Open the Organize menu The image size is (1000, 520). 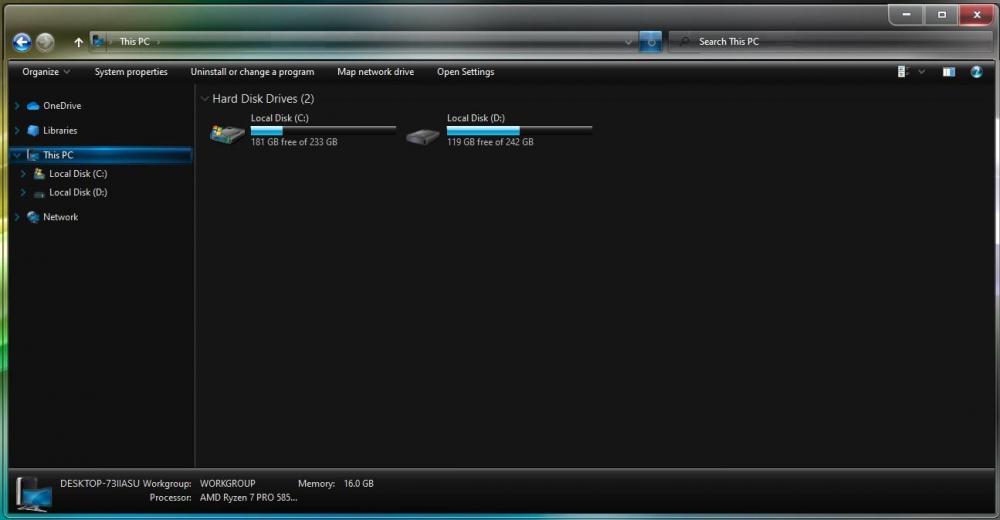coord(46,72)
